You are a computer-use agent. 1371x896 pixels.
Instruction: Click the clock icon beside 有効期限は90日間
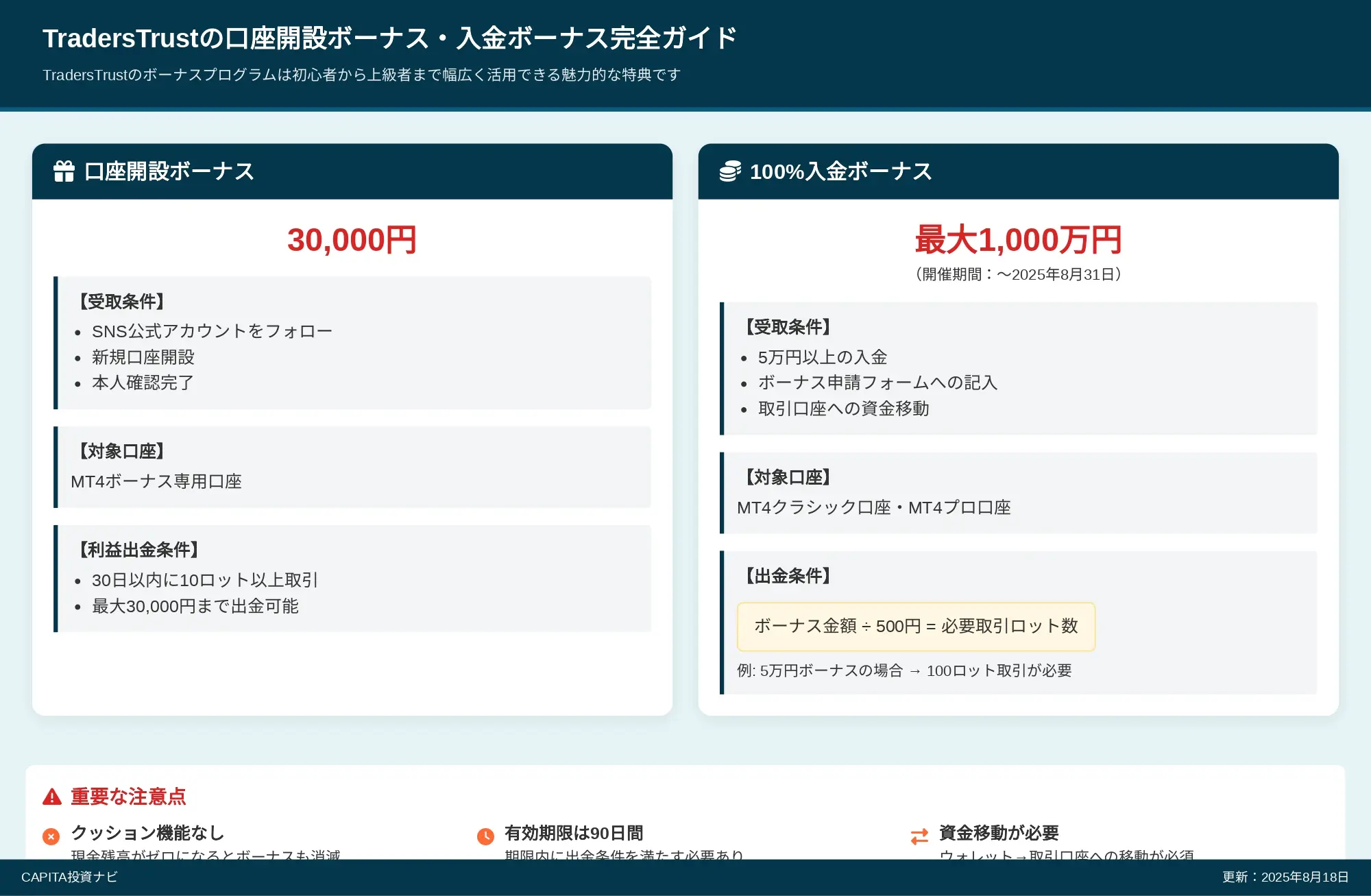click(485, 836)
